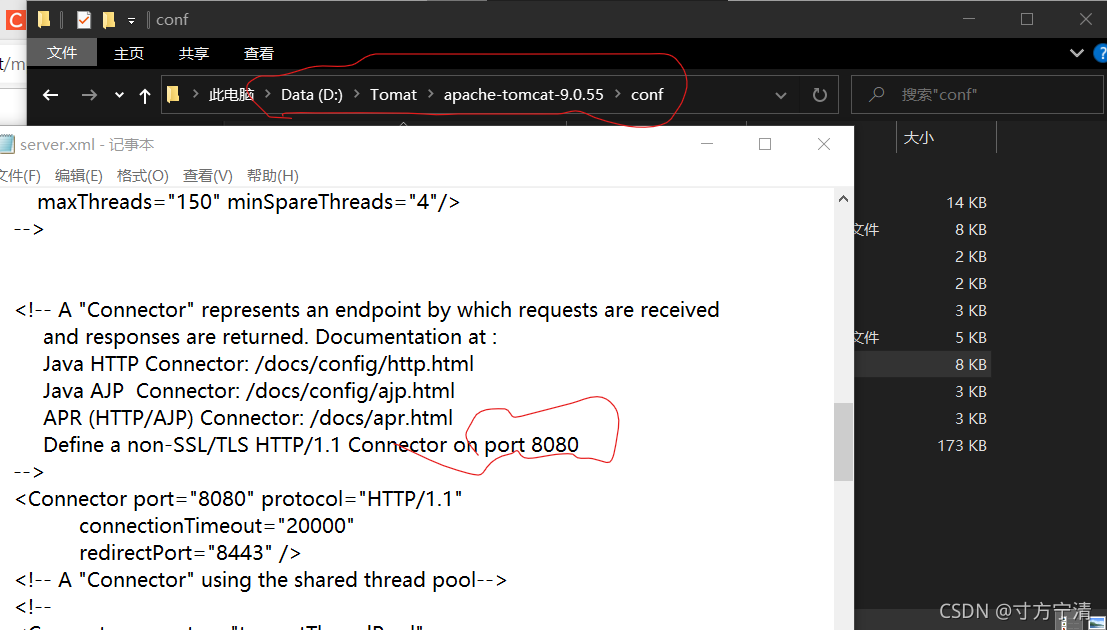Image resolution: width=1107 pixels, height=630 pixels.
Task: Click 此电脑 in the address breadcrumb
Action: (x=232, y=95)
